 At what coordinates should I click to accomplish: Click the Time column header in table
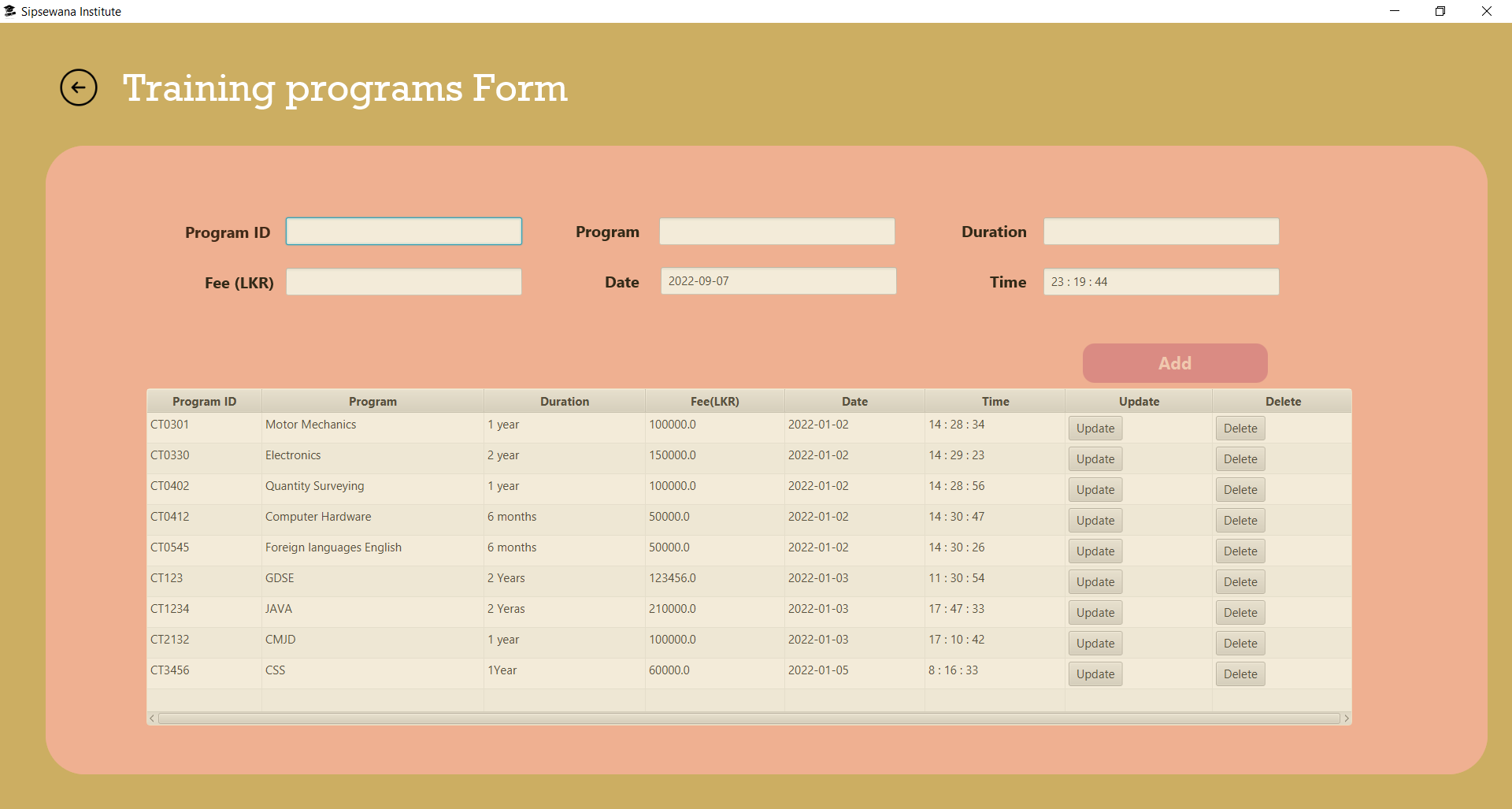coord(995,401)
